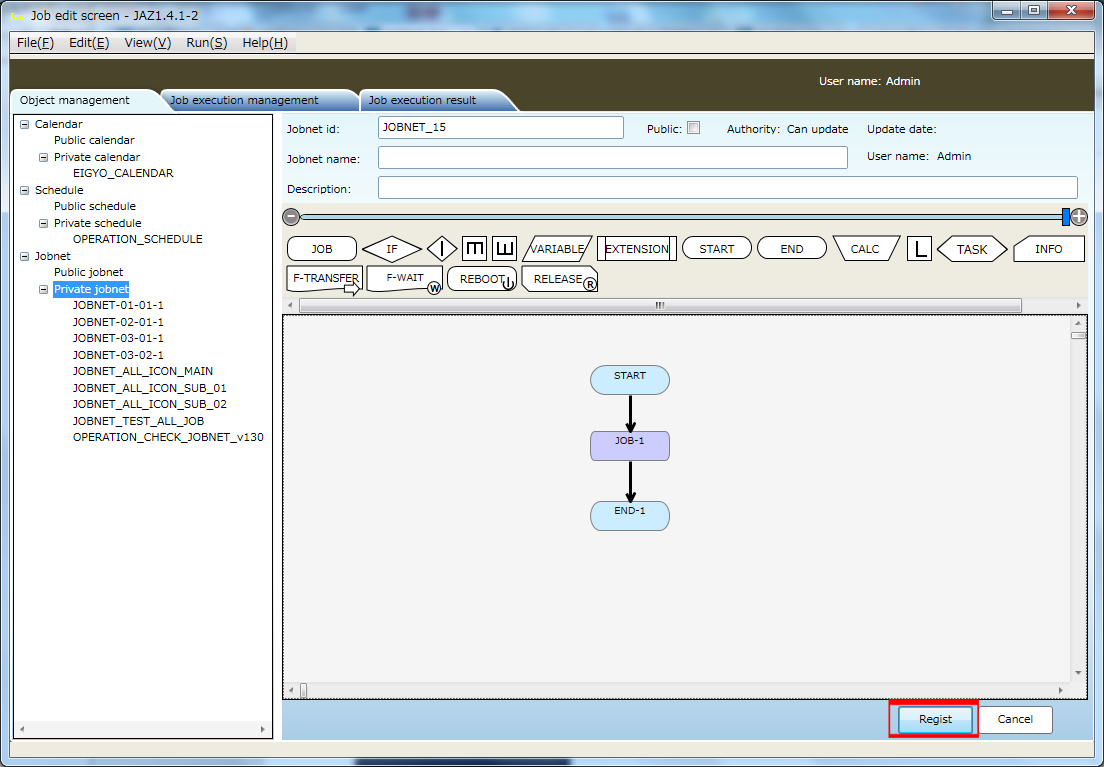The height and width of the screenshot is (767, 1104).
Task: Collapse the Jobnet tree node
Action: coord(25,256)
